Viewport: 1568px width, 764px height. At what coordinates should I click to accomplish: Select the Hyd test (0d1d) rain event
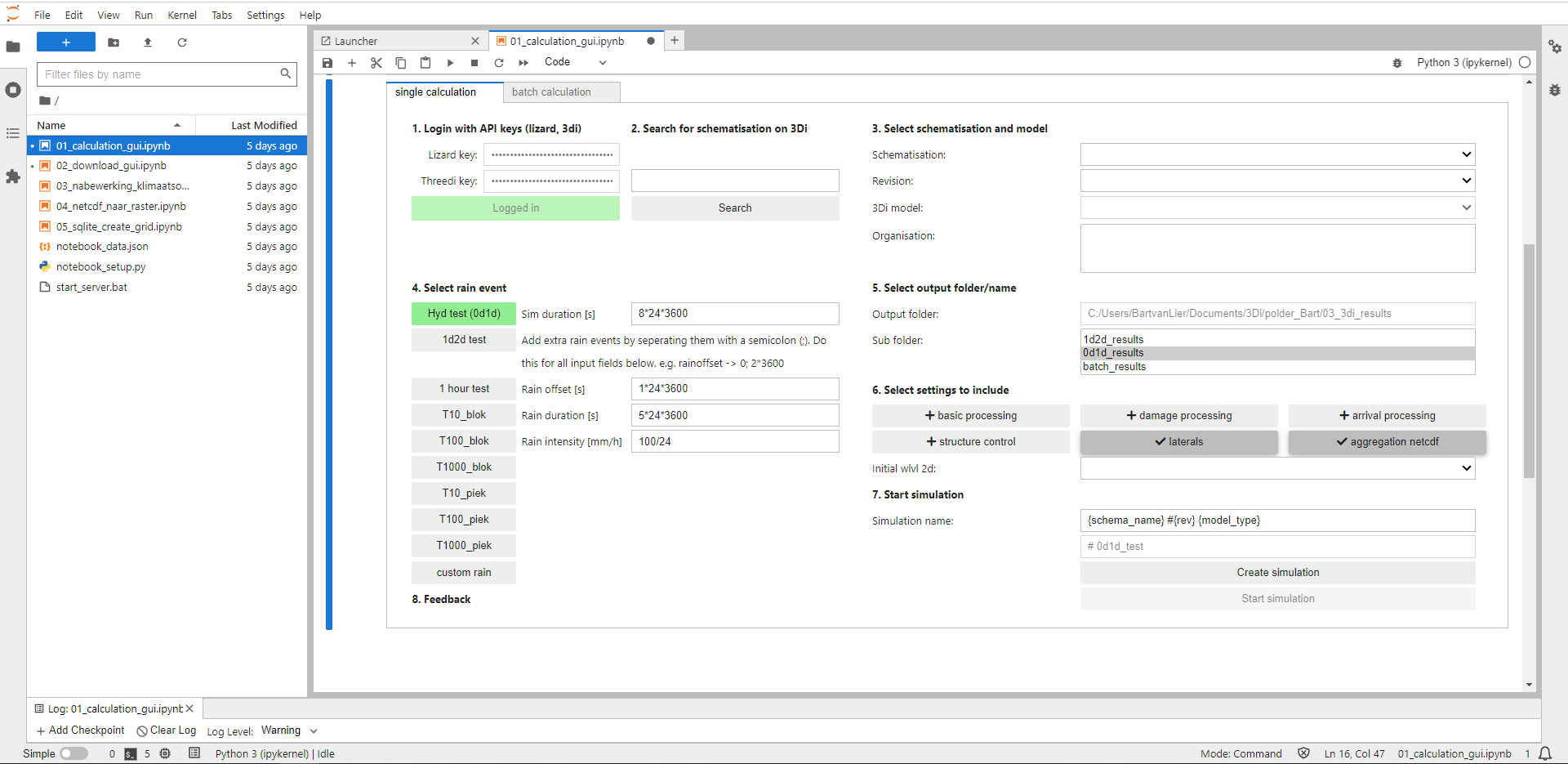click(x=464, y=314)
